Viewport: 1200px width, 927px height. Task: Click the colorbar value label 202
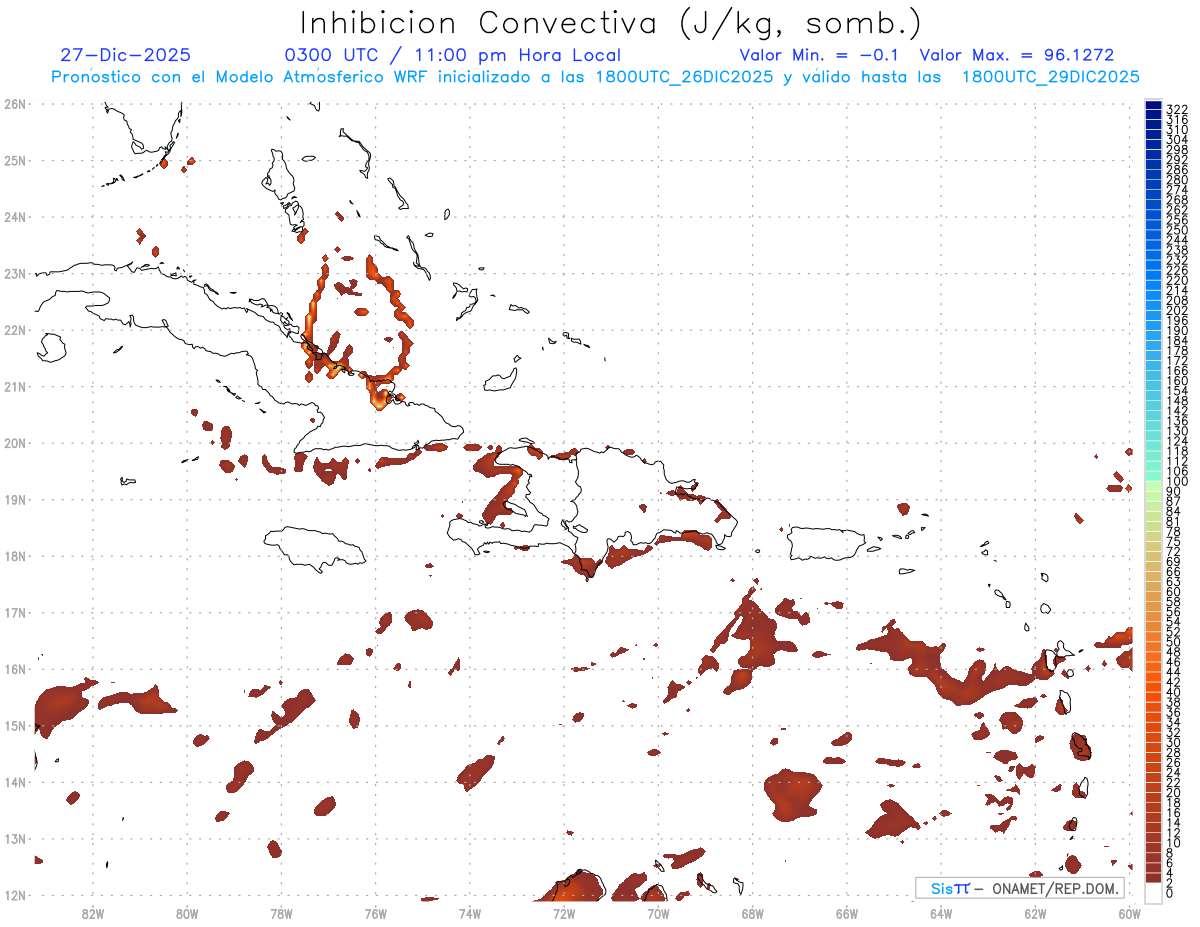1177,311
